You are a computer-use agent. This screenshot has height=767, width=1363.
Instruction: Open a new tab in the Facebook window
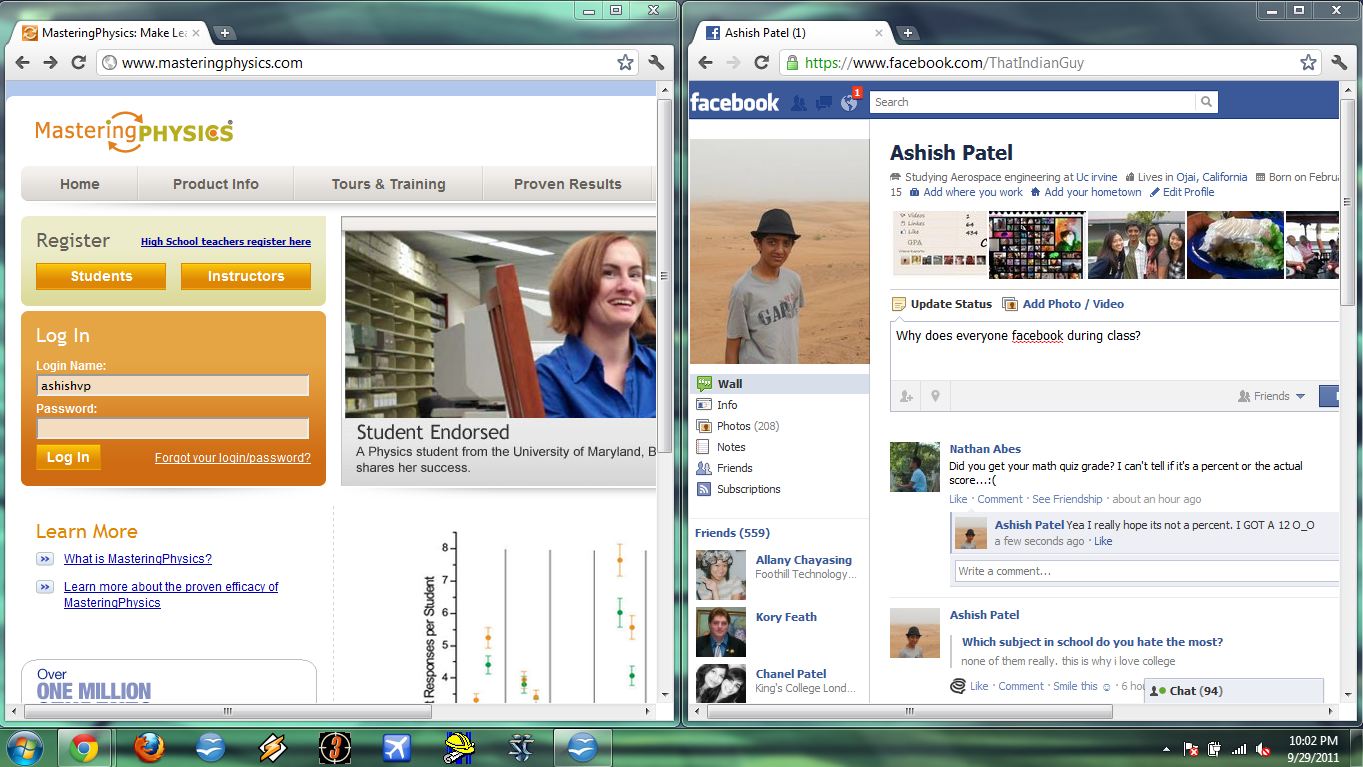tap(907, 33)
